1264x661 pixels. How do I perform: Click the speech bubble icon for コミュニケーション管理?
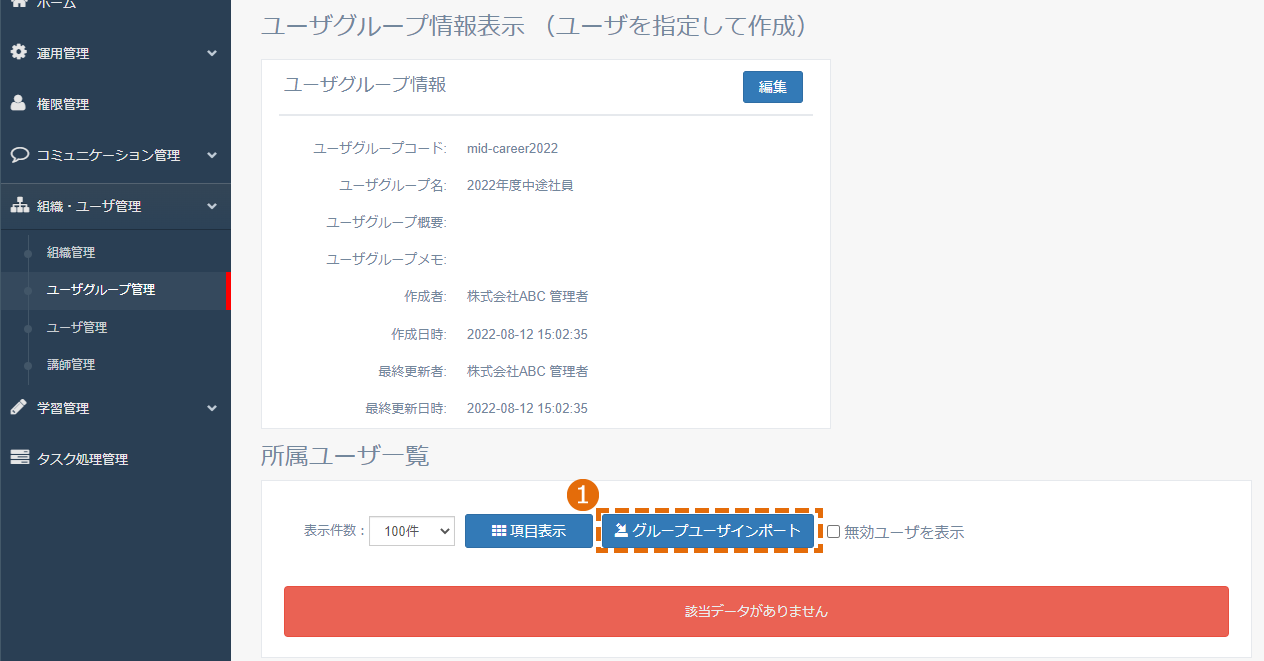[19, 155]
